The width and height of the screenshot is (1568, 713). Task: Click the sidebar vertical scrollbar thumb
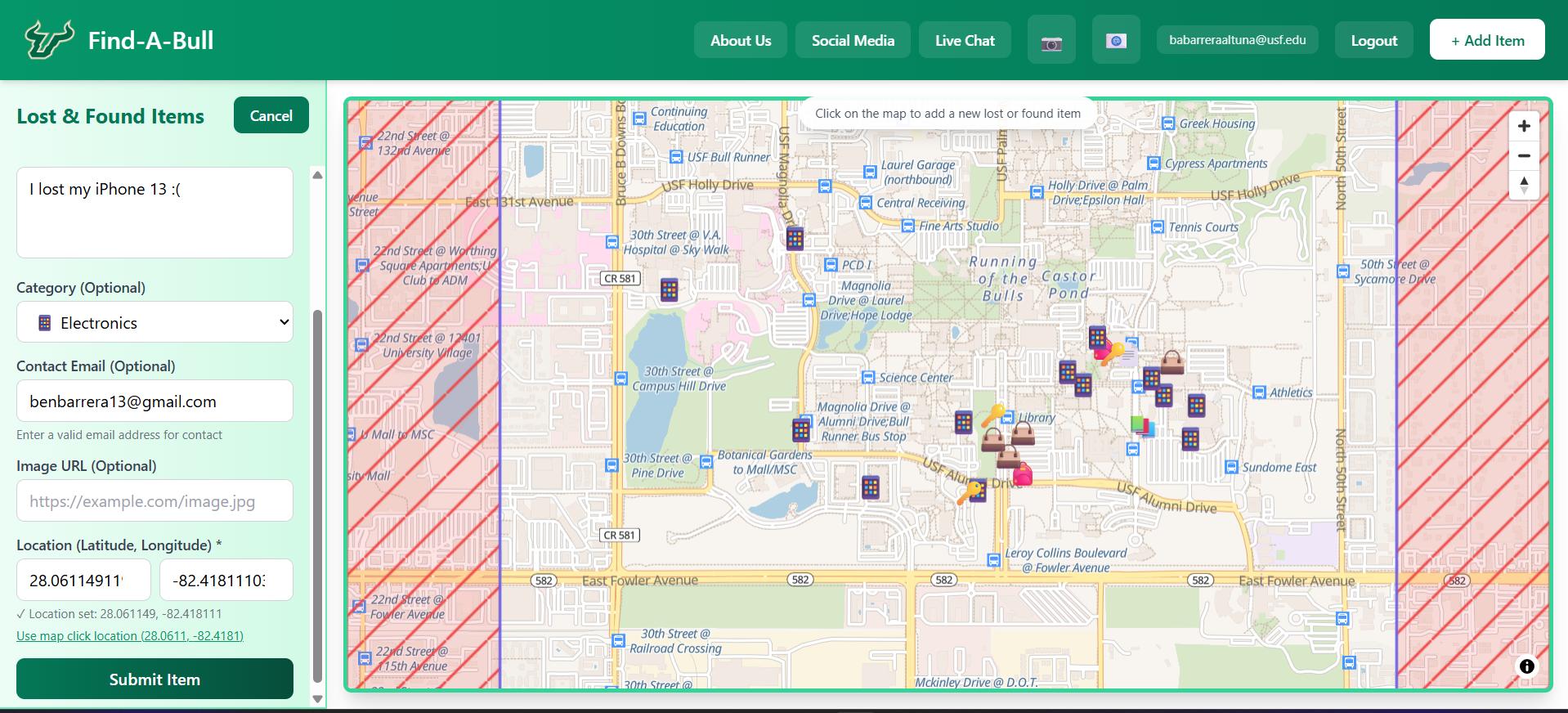[318, 496]
